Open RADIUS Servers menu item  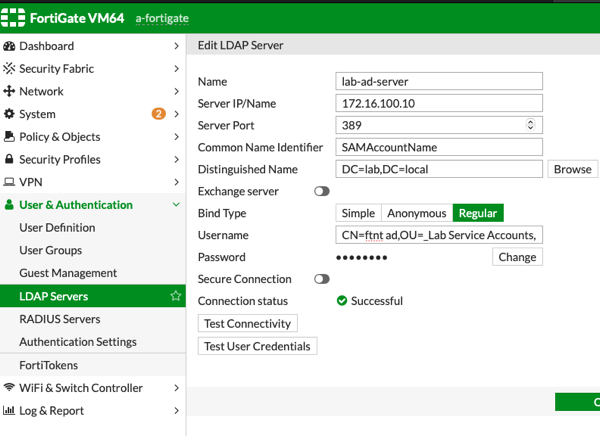60,319
